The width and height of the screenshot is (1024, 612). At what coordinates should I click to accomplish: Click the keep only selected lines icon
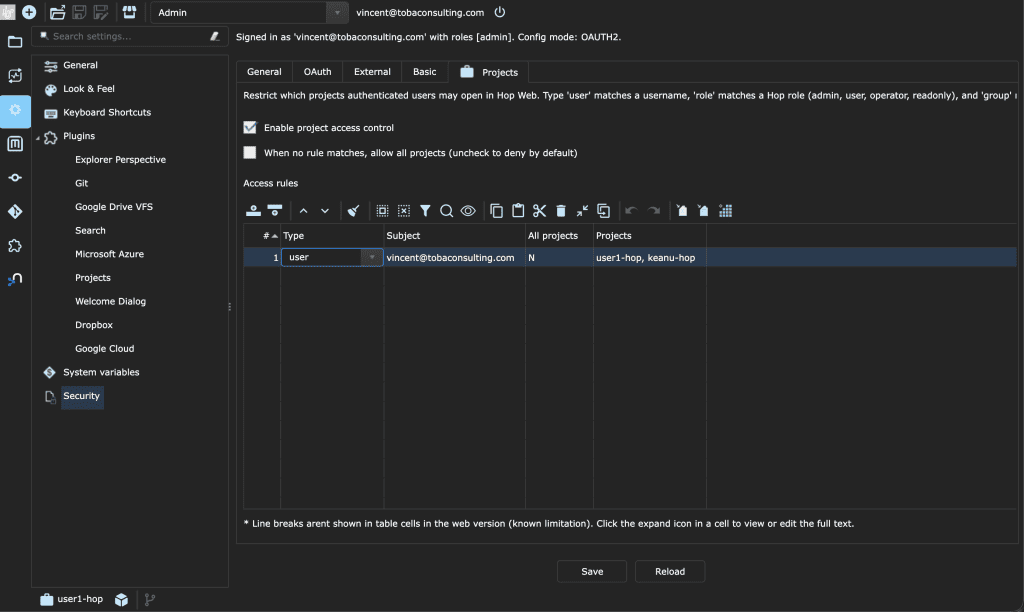click(x=582, y=210)
